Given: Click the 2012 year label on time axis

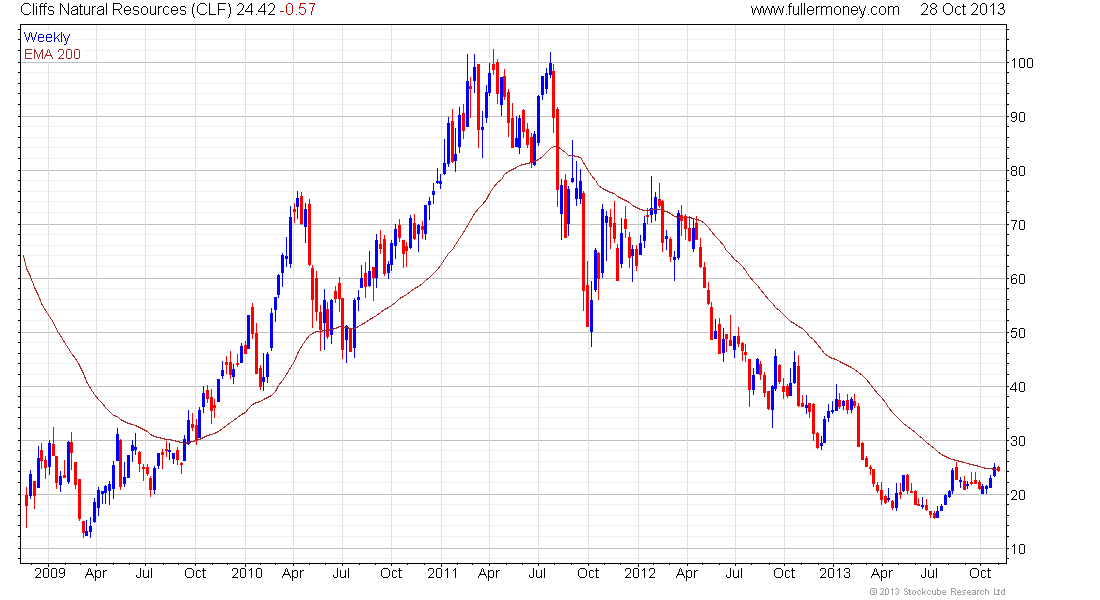Looking at the screenshot, I should [640, 573].
